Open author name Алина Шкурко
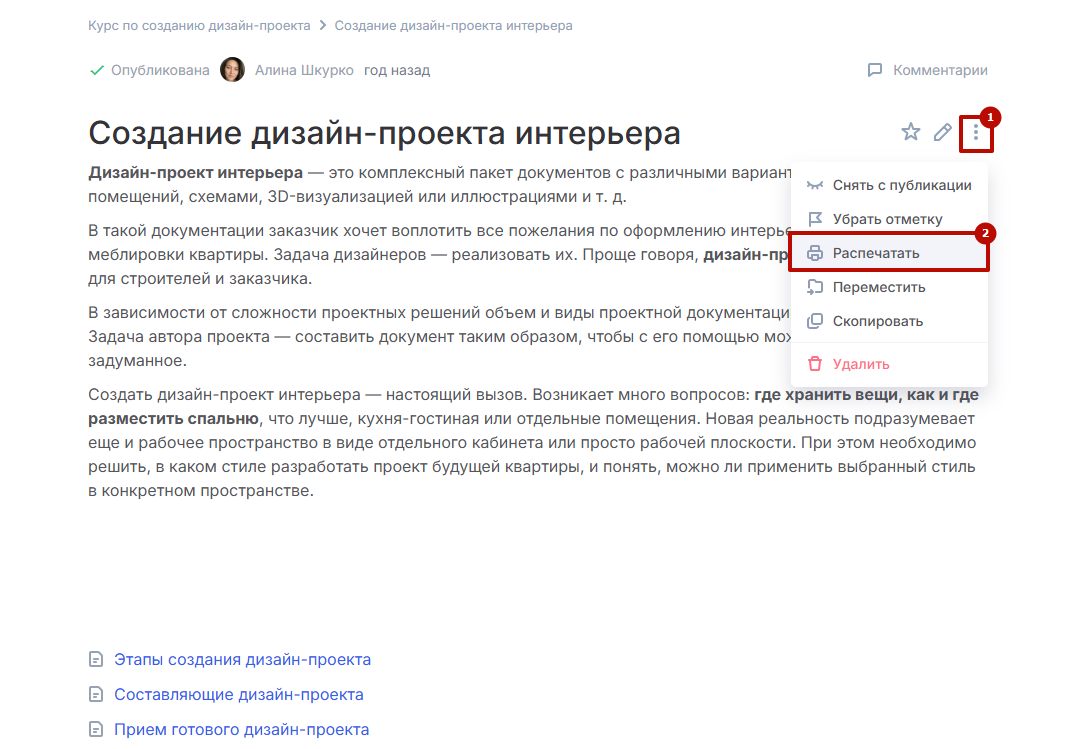Image resolution: width=1068 pixels, height=749 pixels. point(304,70)
